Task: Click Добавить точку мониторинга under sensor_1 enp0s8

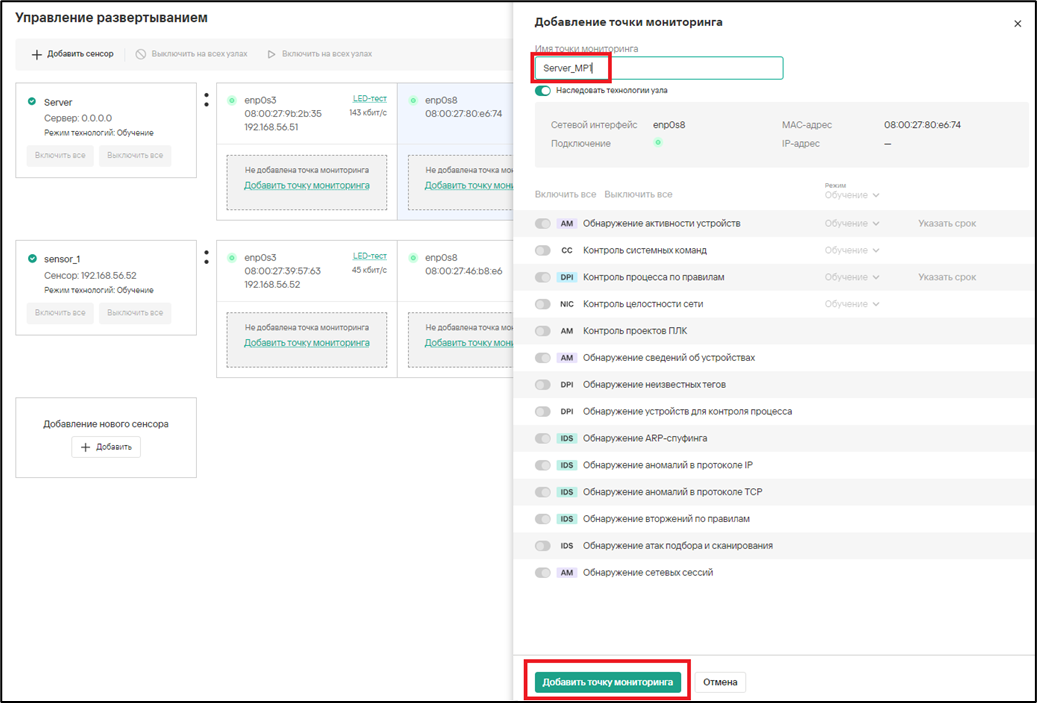Action: click(x=469, y=343)
